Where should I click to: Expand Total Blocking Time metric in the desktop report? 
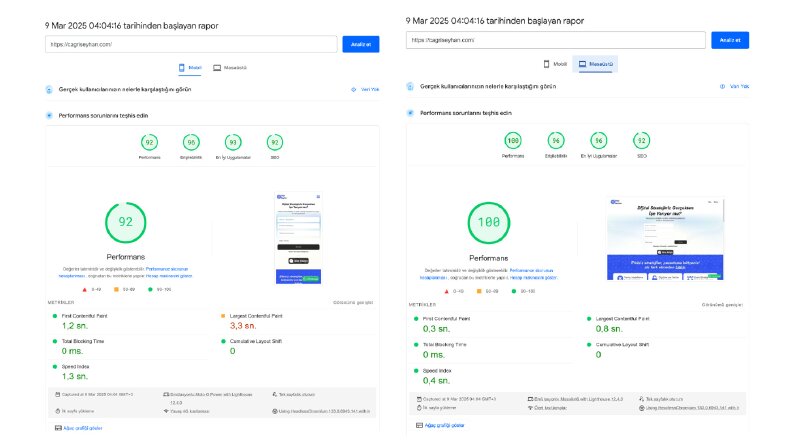(x=492, y=350)
